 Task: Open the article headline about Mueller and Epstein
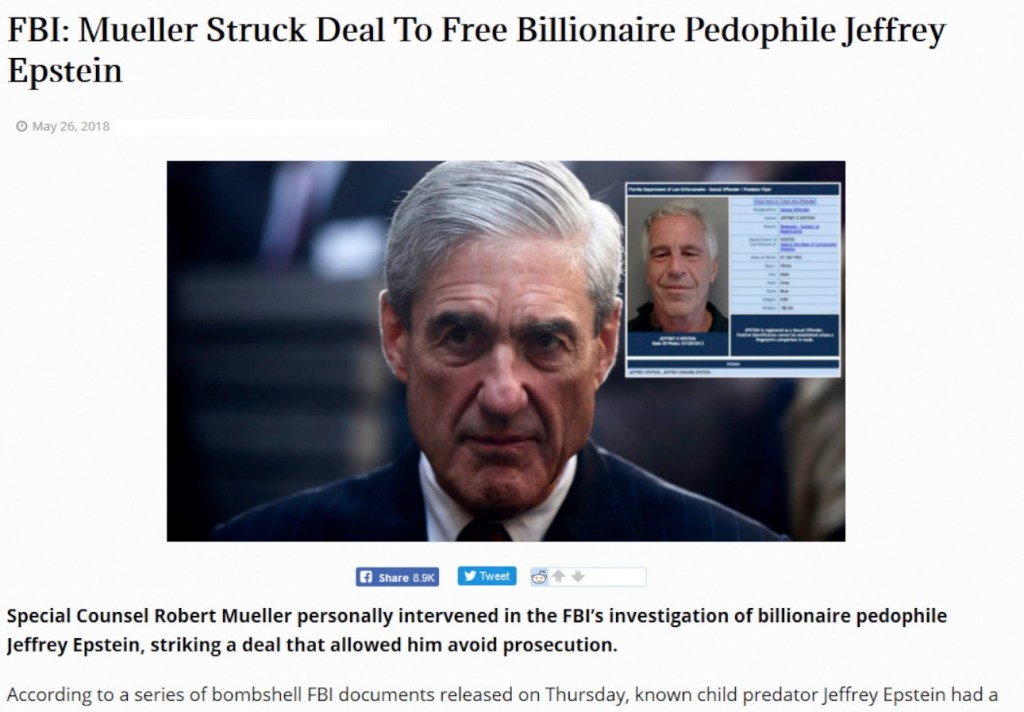tap(476, 50)
